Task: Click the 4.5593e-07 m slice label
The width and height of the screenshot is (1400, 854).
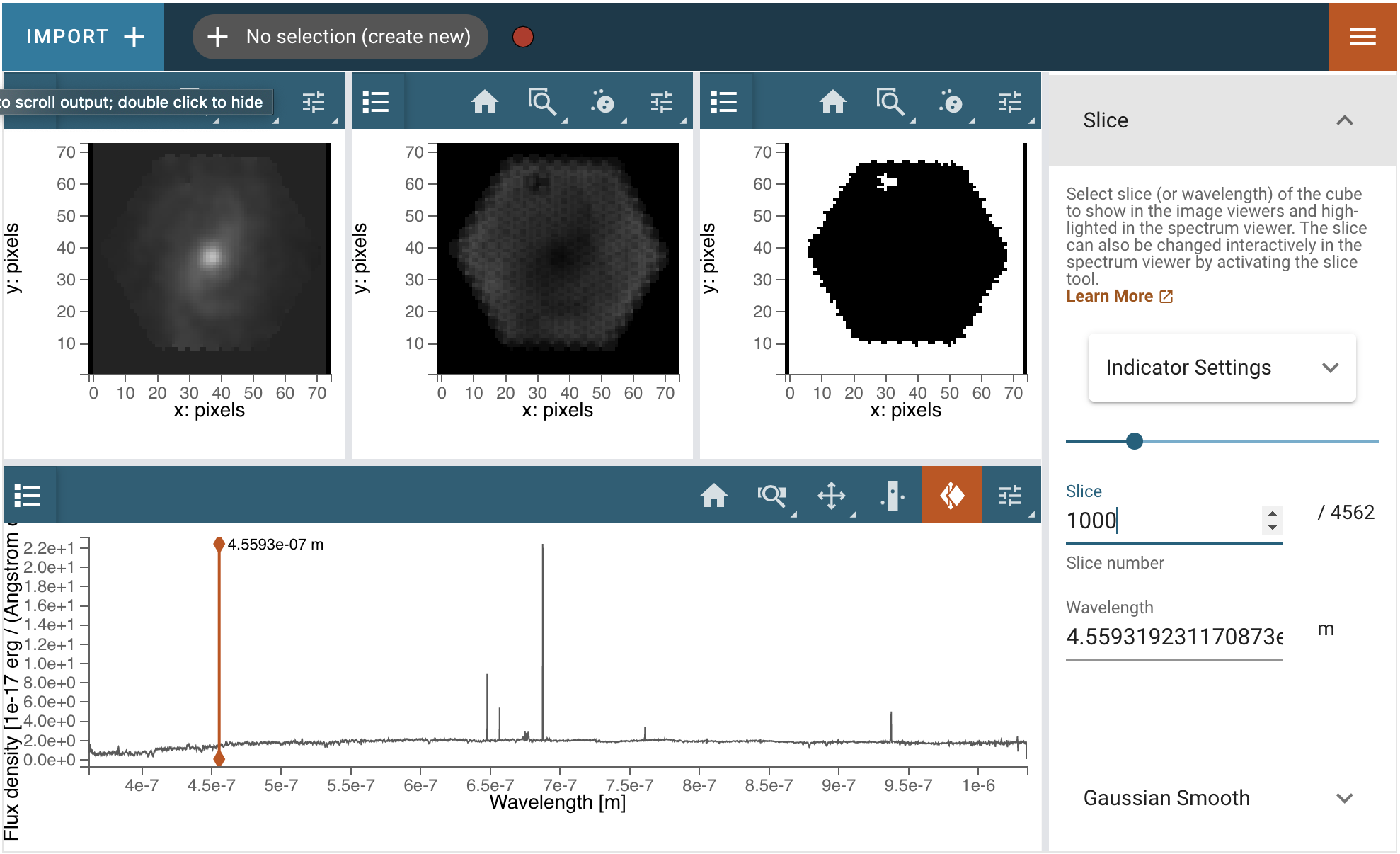Action: pos(275,545)
